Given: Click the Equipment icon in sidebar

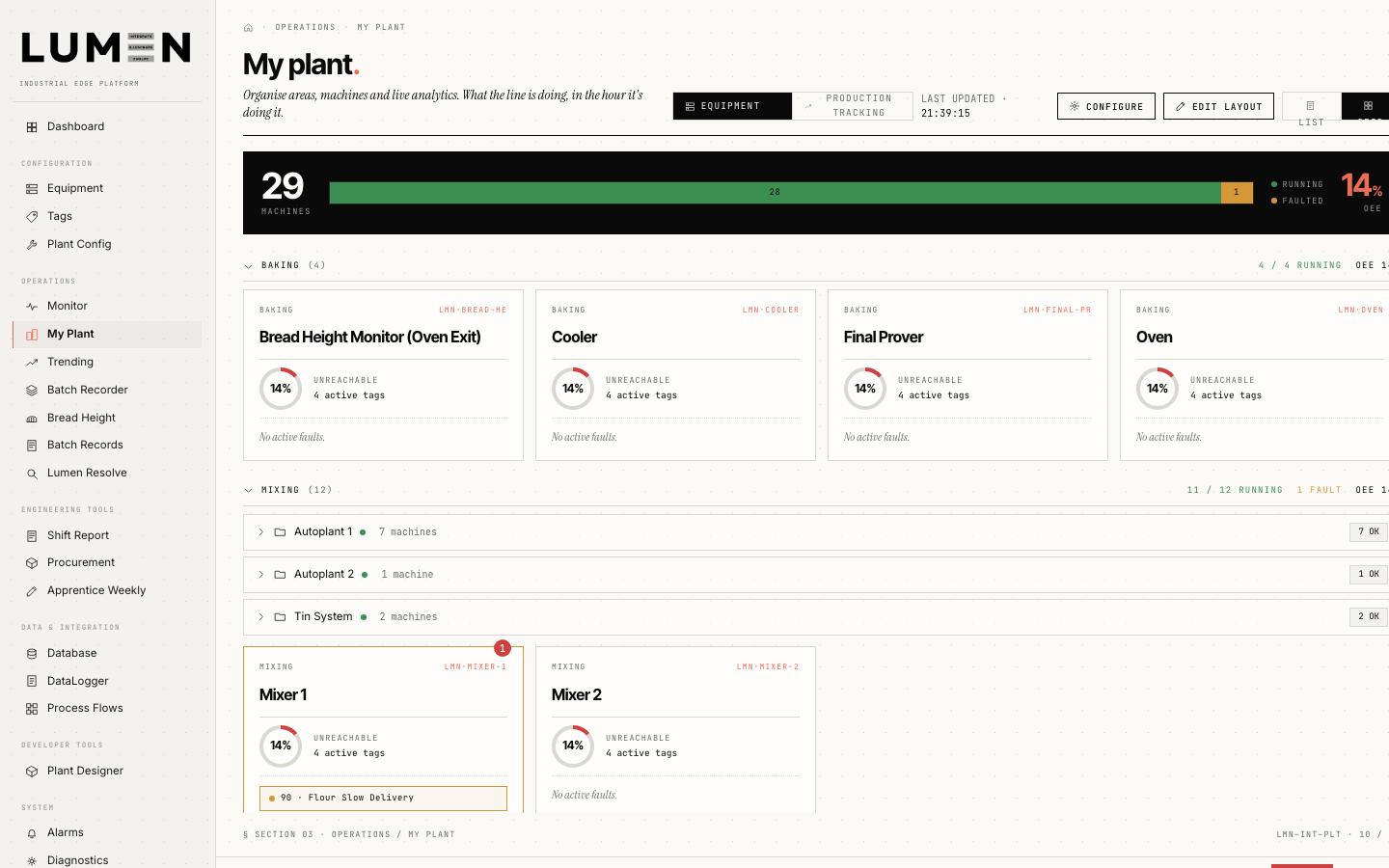Looking at the screenshot, I should (32, 189).
